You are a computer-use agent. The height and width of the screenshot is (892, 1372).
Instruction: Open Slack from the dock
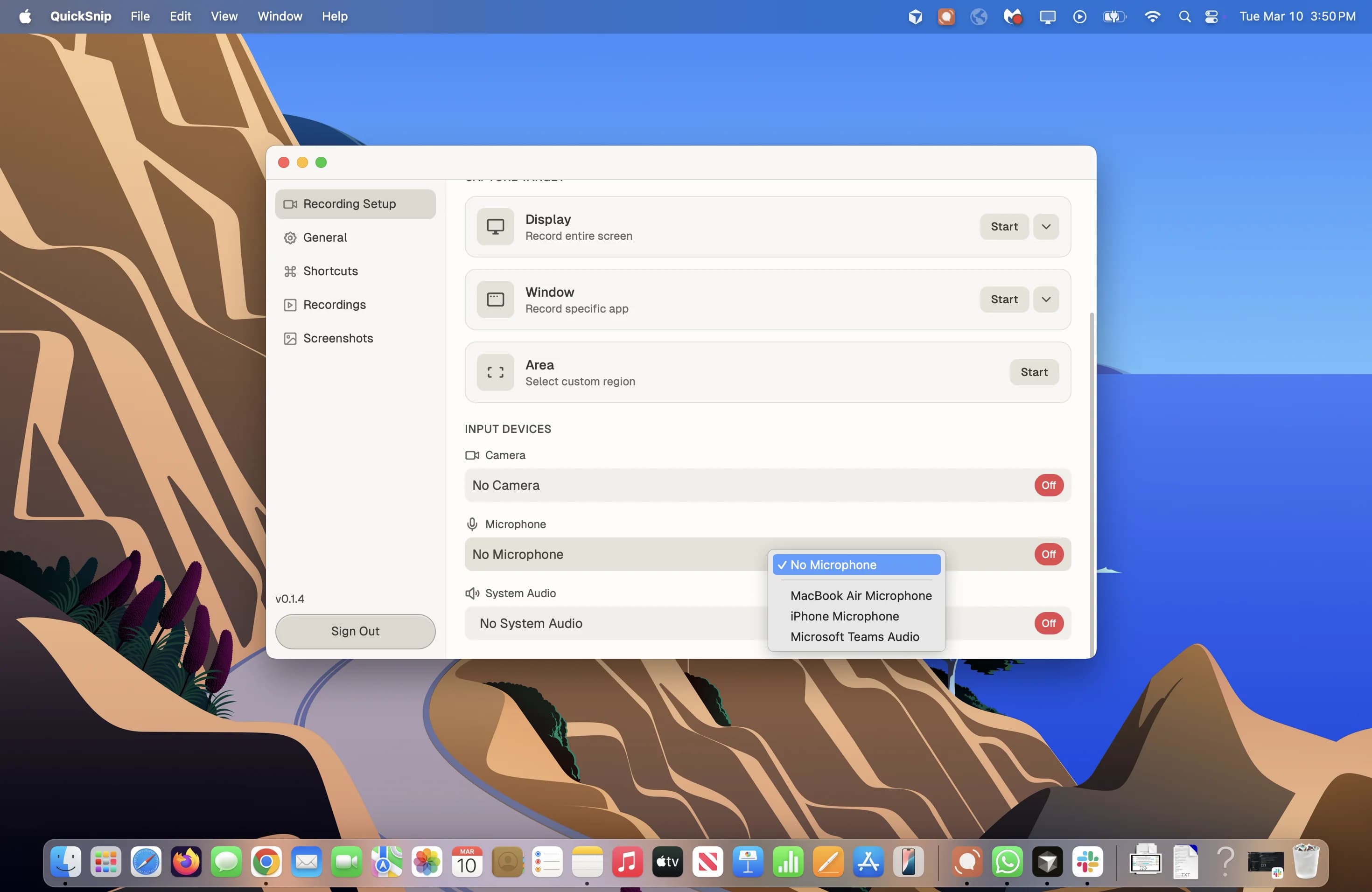[1087, 862]
